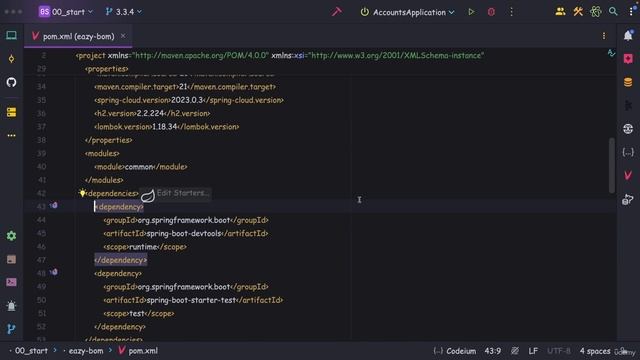Click the h2.version value 2.2.224
Screen dimensions: 640x360
tap(150, 113)
